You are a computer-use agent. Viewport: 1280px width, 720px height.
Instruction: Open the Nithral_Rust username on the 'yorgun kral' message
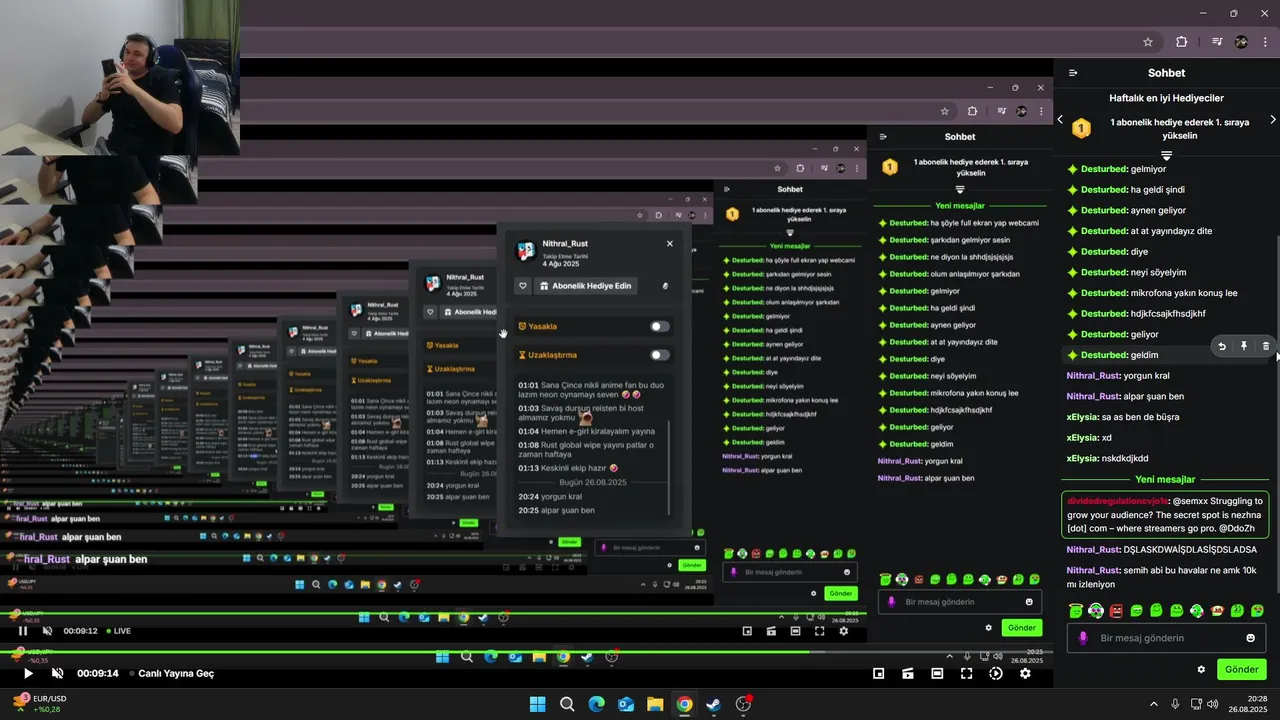click(1093, 376)
